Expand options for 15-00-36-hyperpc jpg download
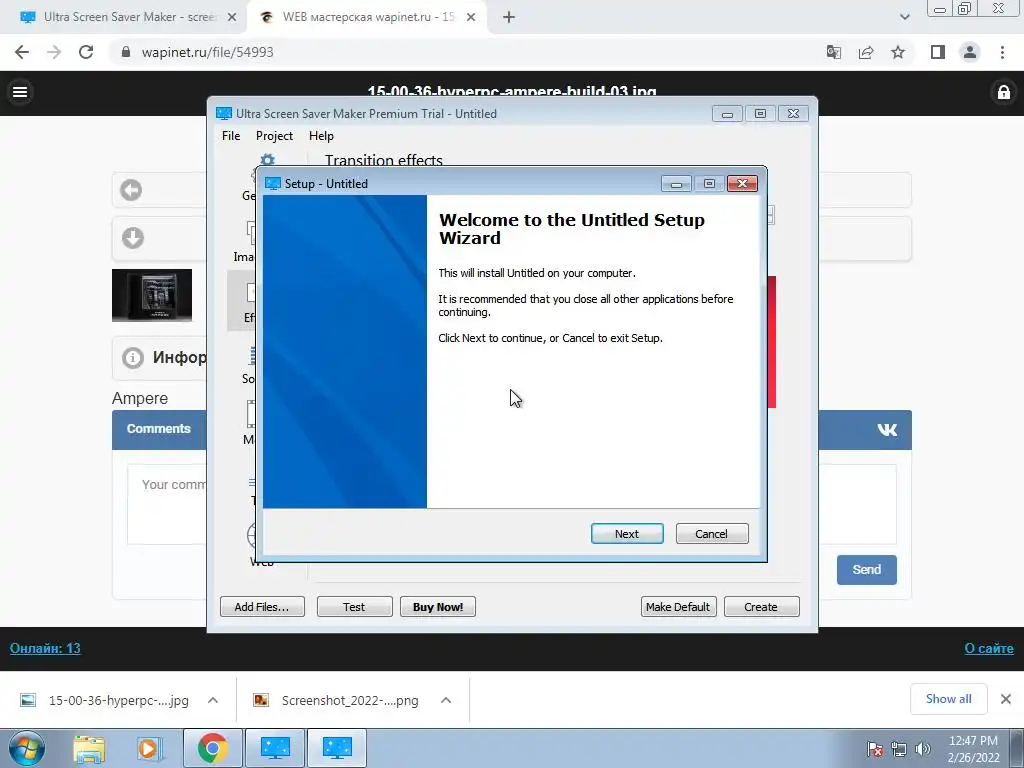Image resolution: width=1024 pixels, height=768 pixels. (213, 700)
